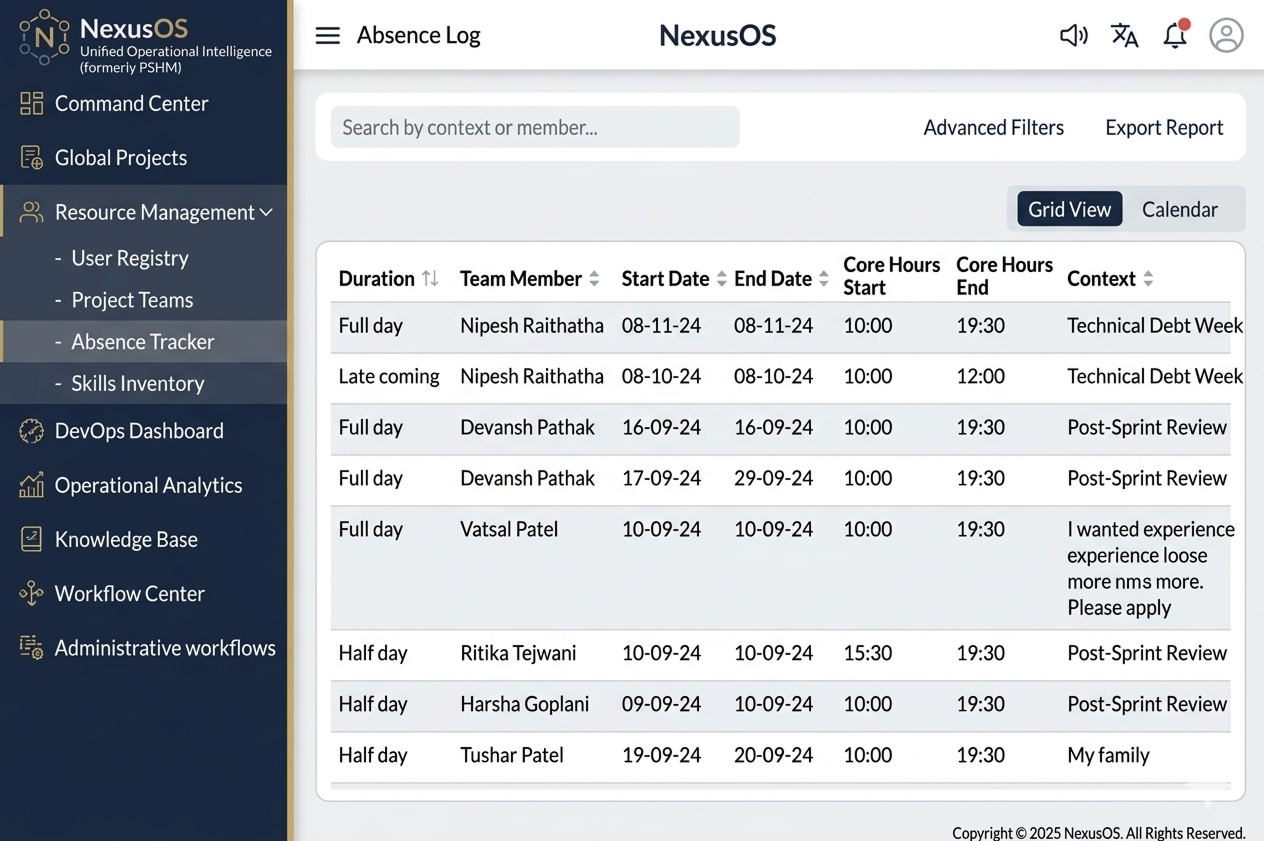Open the user profile avatar
This screenshot has width=1264, height=841.
1226,36
